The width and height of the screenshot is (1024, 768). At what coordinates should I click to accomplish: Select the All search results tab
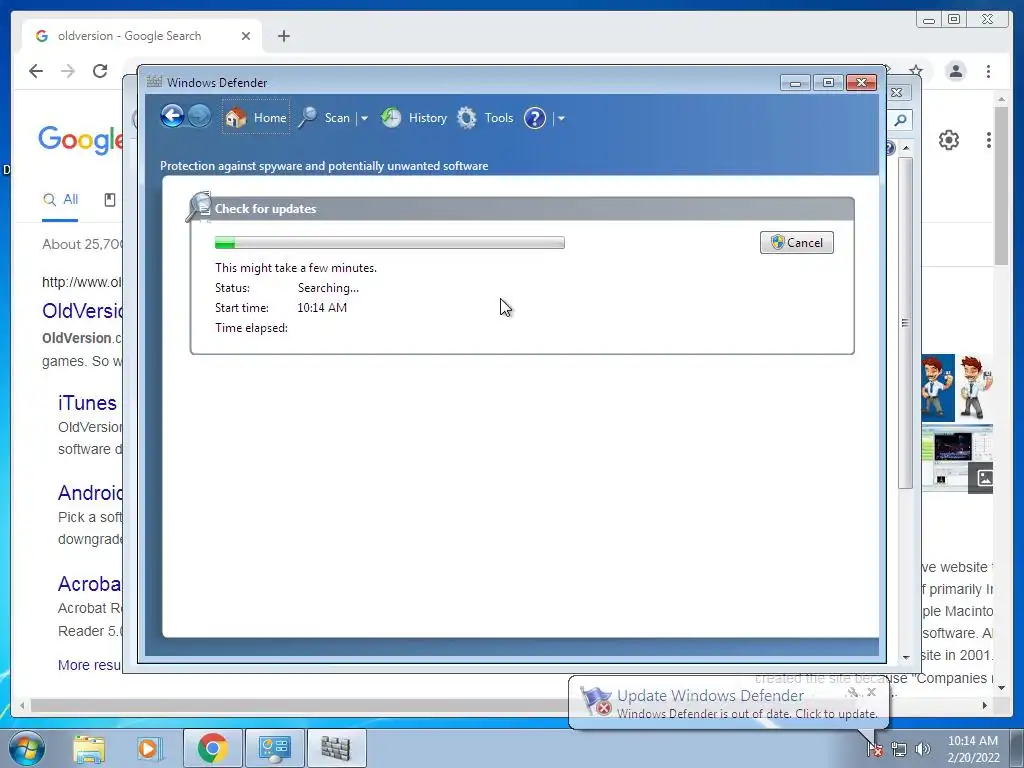60,200
